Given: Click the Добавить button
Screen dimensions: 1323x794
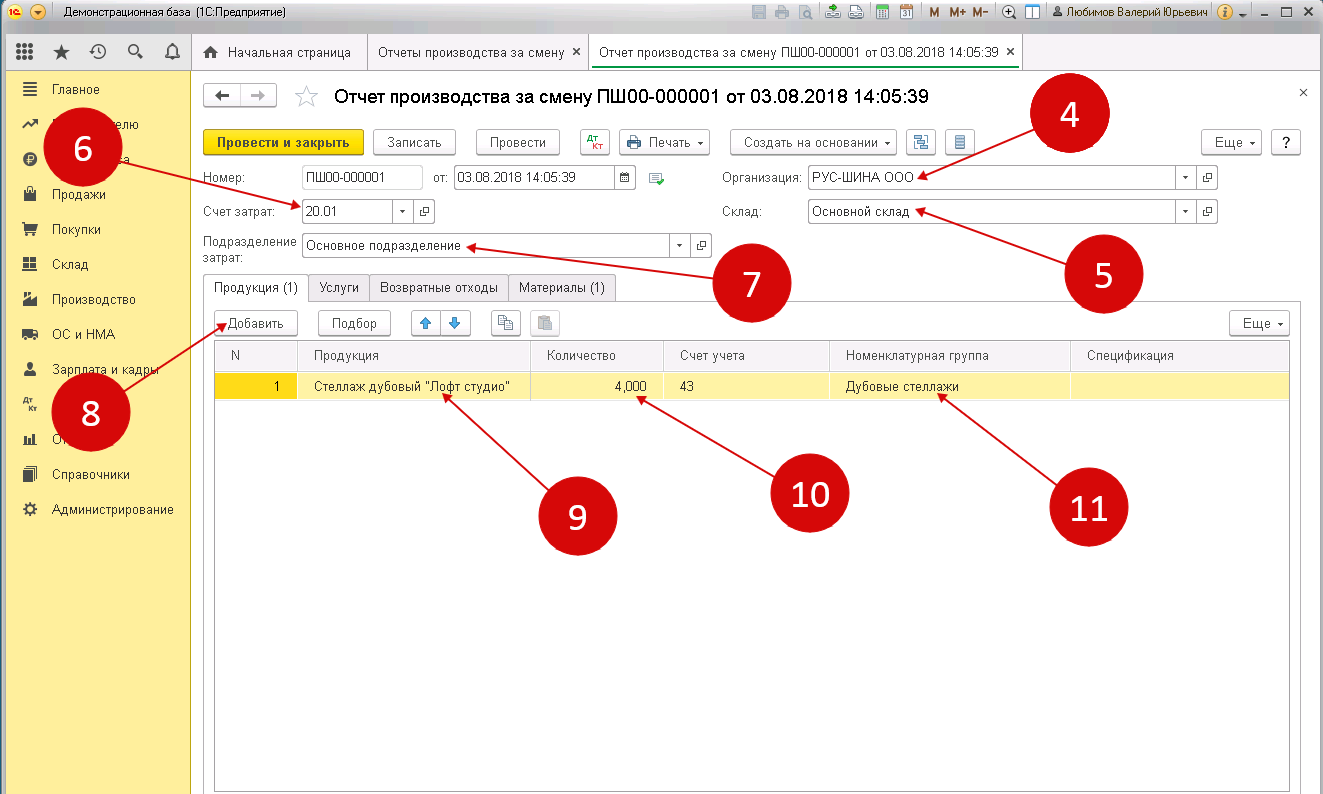Looking at the screenshot, I should (256, 323).
